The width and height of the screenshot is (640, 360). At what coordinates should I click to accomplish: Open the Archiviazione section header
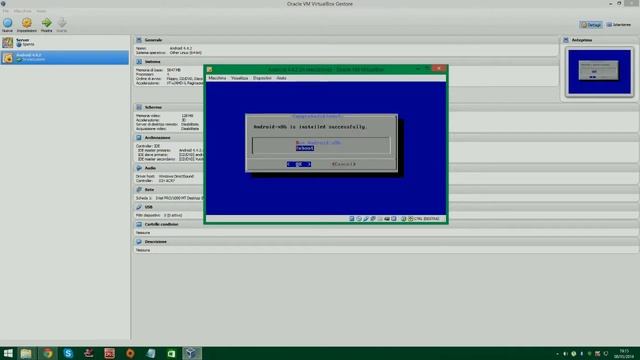tap(157, 138)
